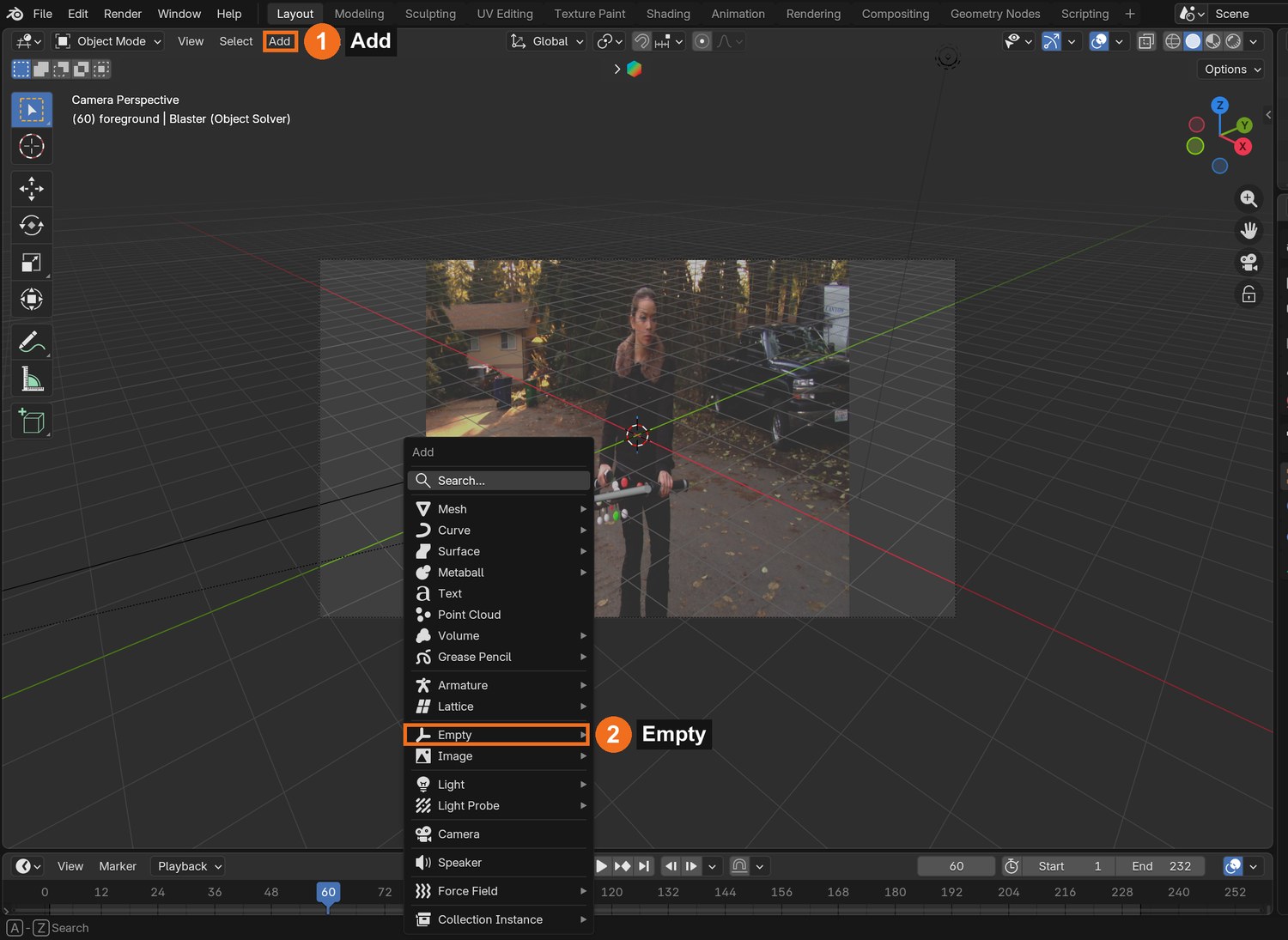Image resolution: width=1288 pixels, height=940 pixels.
Task: Activate the Scale tool
Action: coord(32,263)
